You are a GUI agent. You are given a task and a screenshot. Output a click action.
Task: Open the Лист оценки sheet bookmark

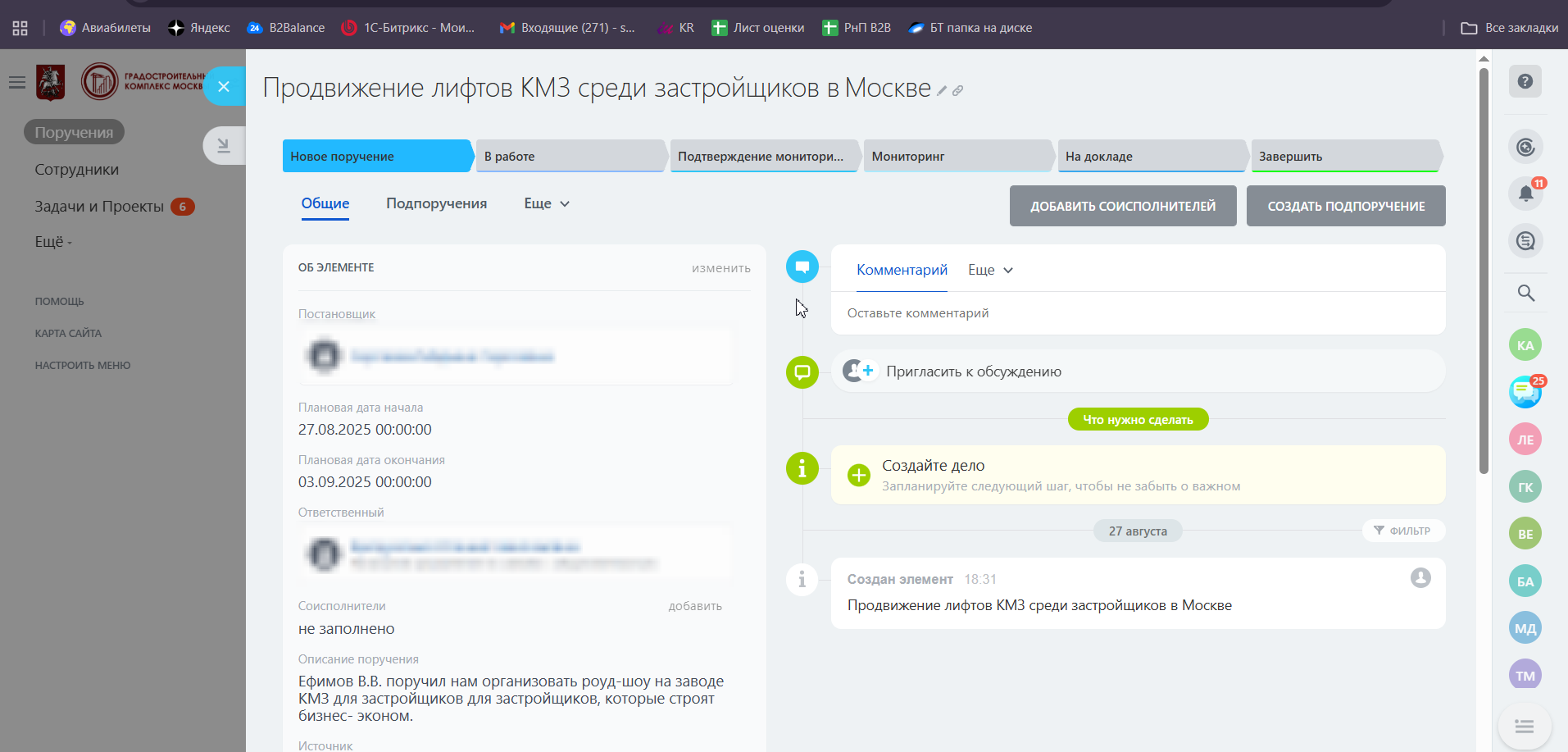point(758,28)
